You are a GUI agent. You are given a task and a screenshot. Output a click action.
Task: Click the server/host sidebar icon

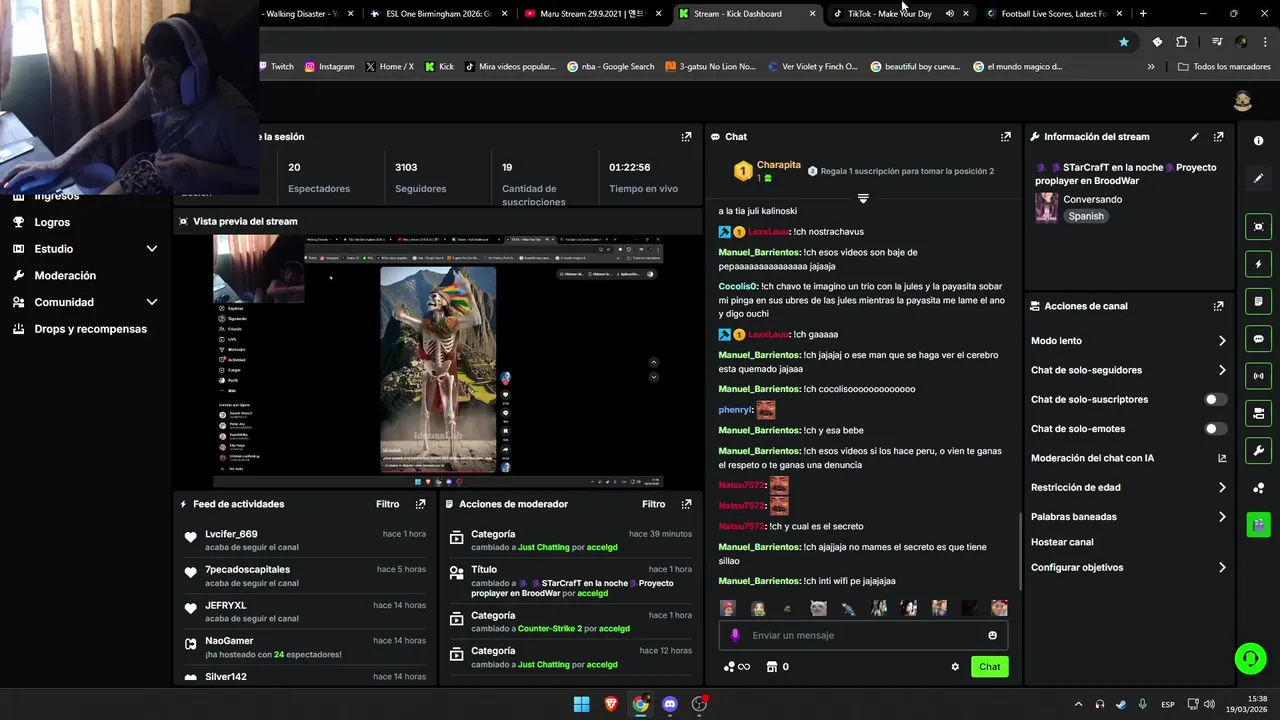click(1258, 413)
